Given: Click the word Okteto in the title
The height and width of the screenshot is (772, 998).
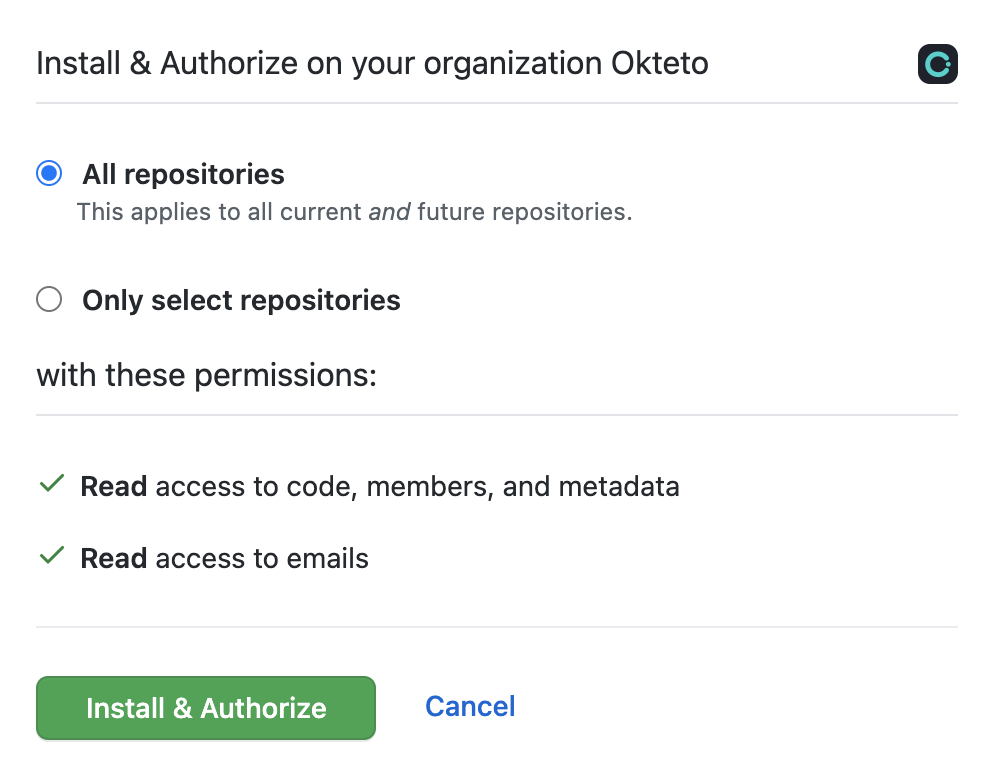Looking at the screenshot, I should pyautogui.click(x=658, y=63).
